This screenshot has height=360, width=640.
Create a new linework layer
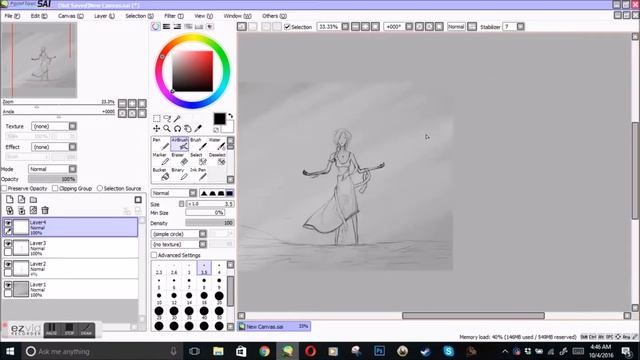(21, 199)
